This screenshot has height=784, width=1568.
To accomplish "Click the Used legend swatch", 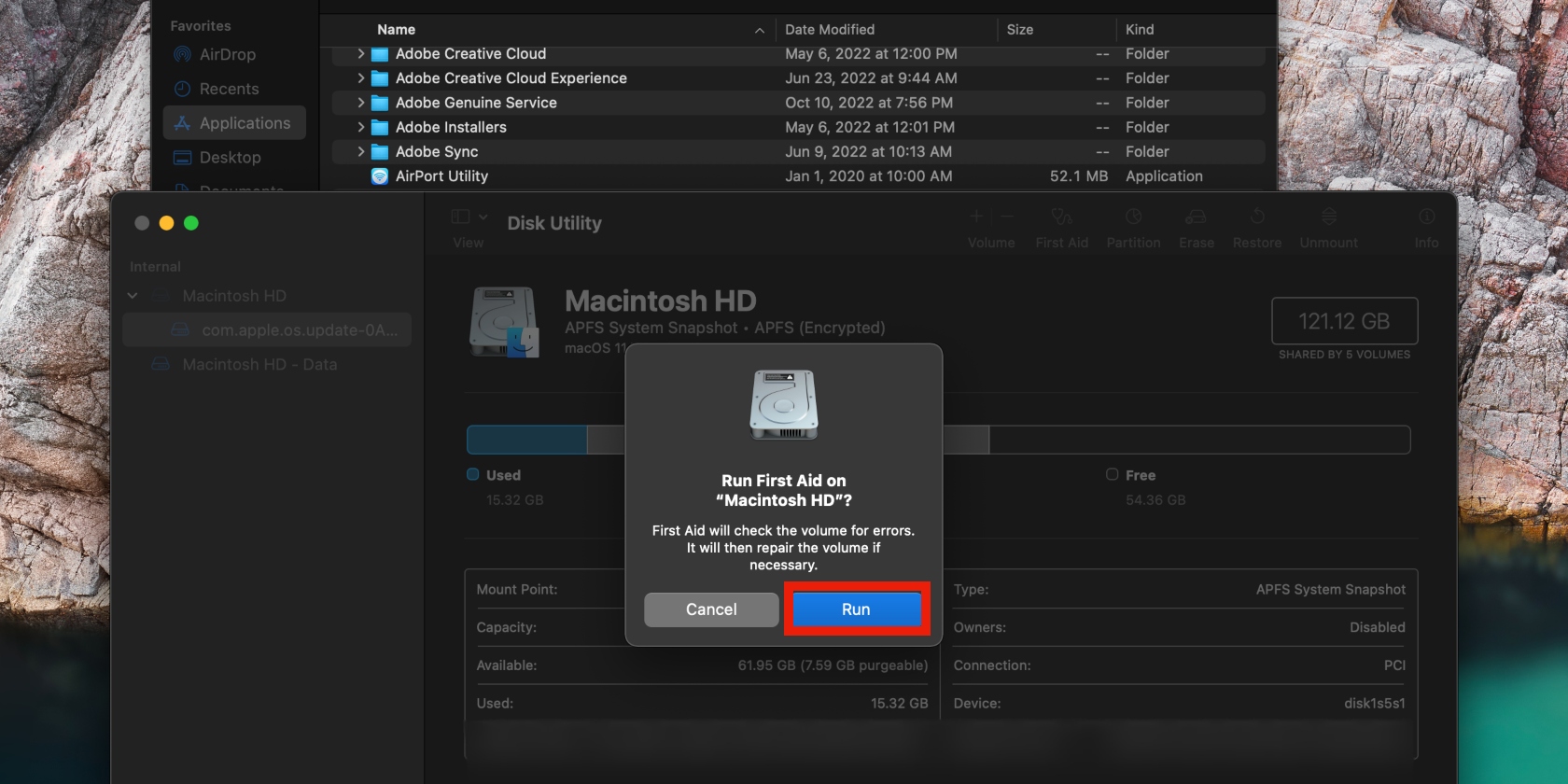I will pos(473,474).
